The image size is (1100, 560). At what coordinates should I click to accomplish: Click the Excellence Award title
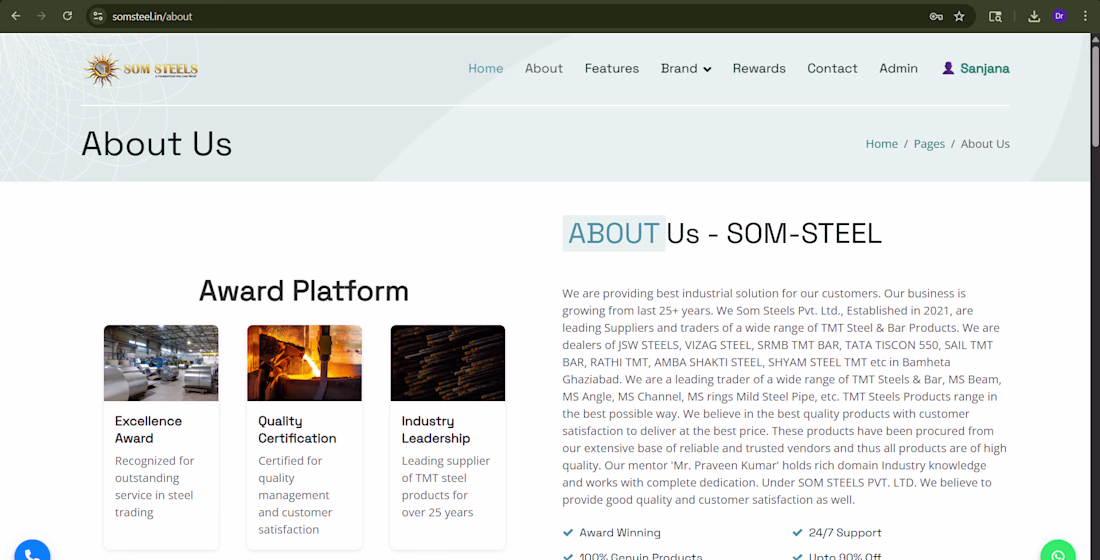click(x=149, y=429)
